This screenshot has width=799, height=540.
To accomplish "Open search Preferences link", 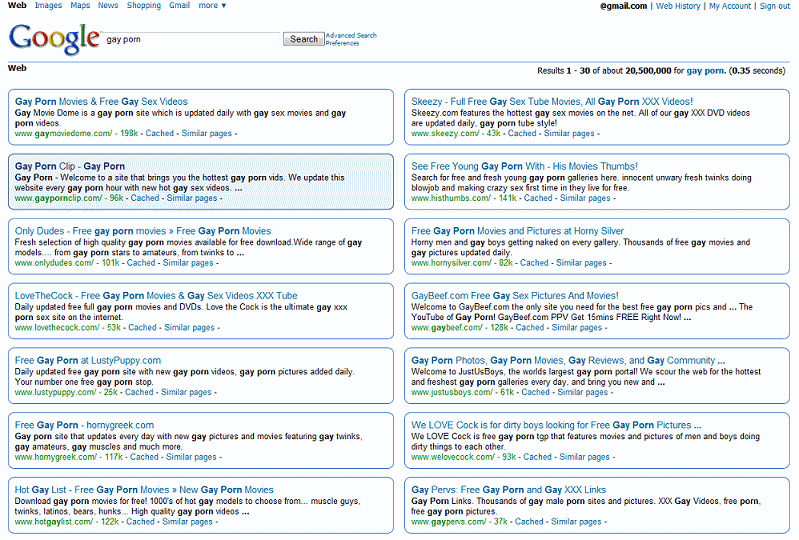I will (342, 43).
